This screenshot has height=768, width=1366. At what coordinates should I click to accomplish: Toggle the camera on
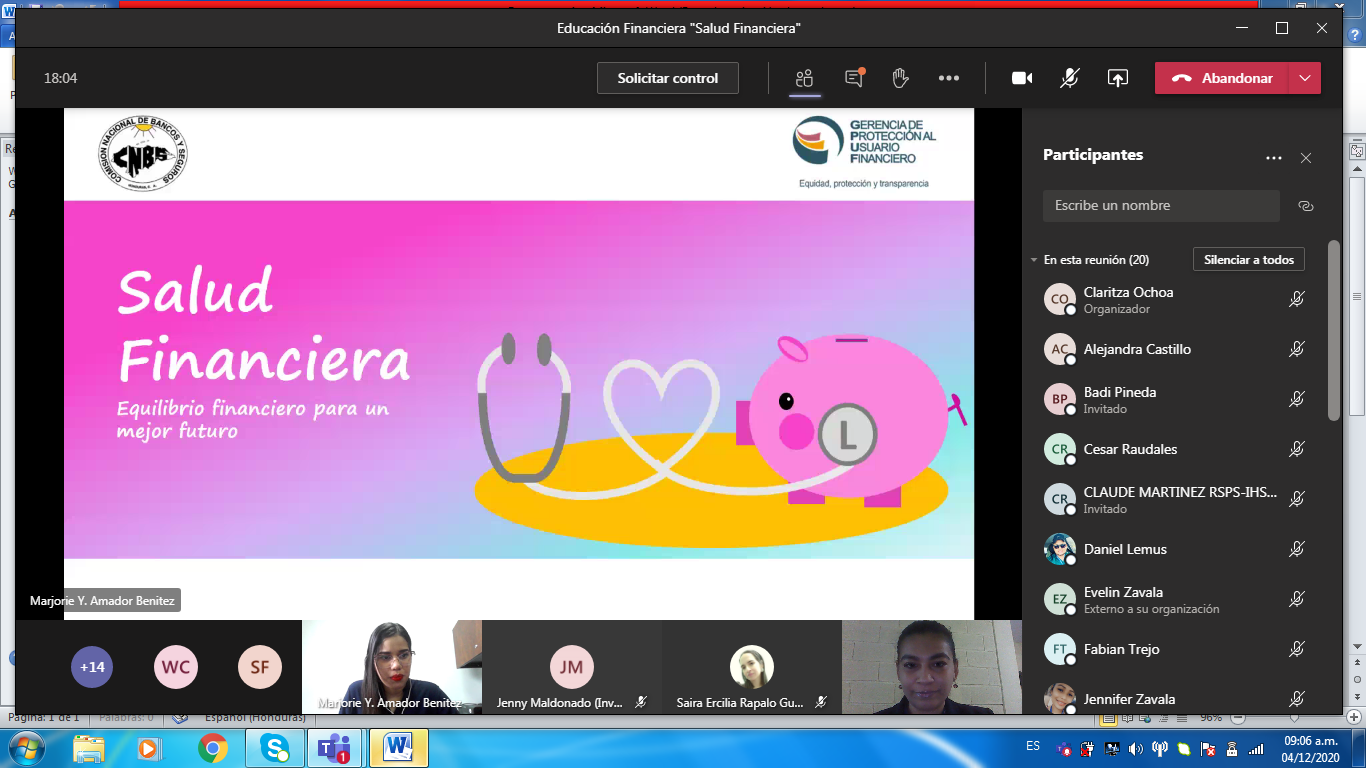[1022, 78]
